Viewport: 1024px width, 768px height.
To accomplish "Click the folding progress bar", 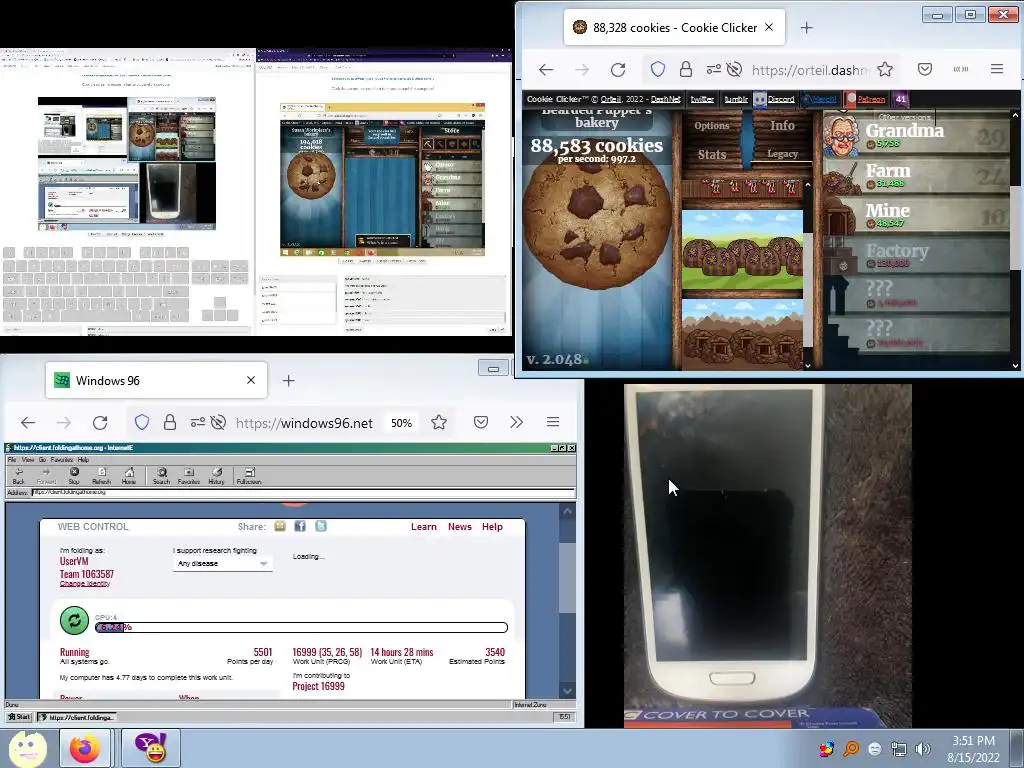I will (301, 628).
